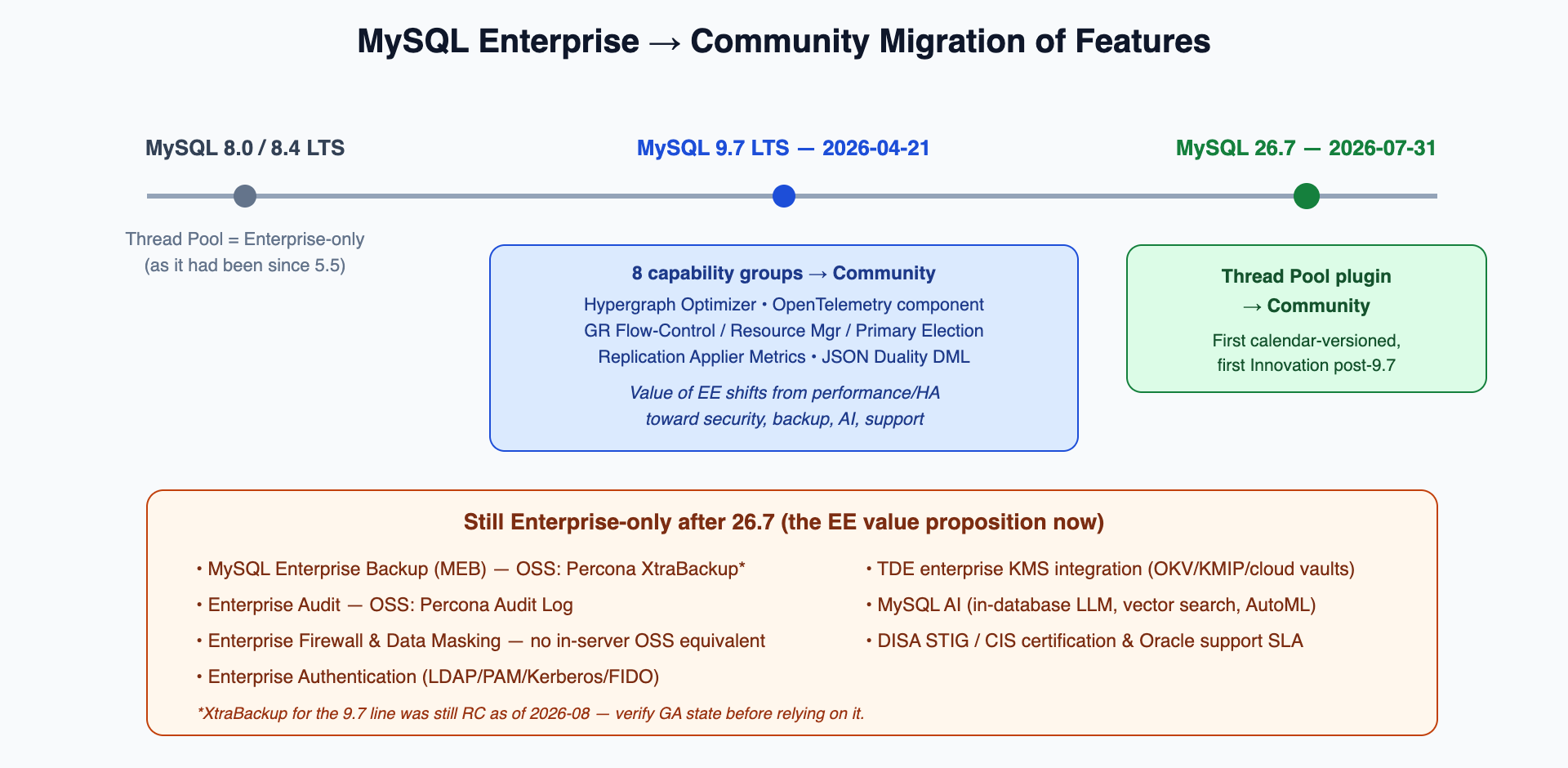Click the XtraBackup RC footnote
The height and width of the screenshot is (768, 1568).
coord(531,713)
